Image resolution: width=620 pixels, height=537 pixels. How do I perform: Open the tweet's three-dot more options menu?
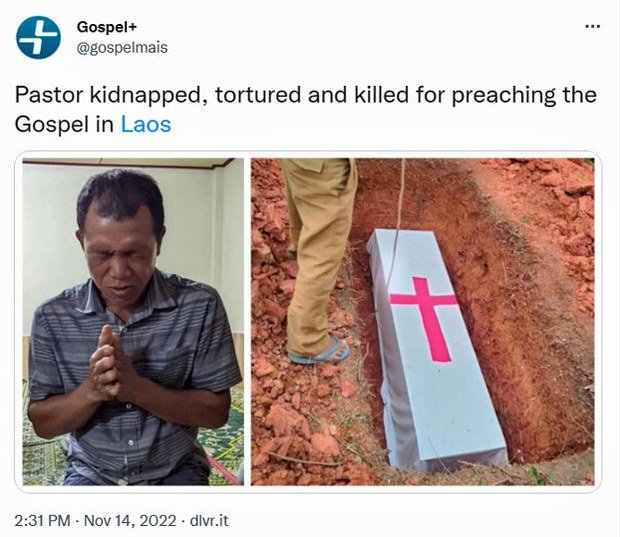coord(592,26)
